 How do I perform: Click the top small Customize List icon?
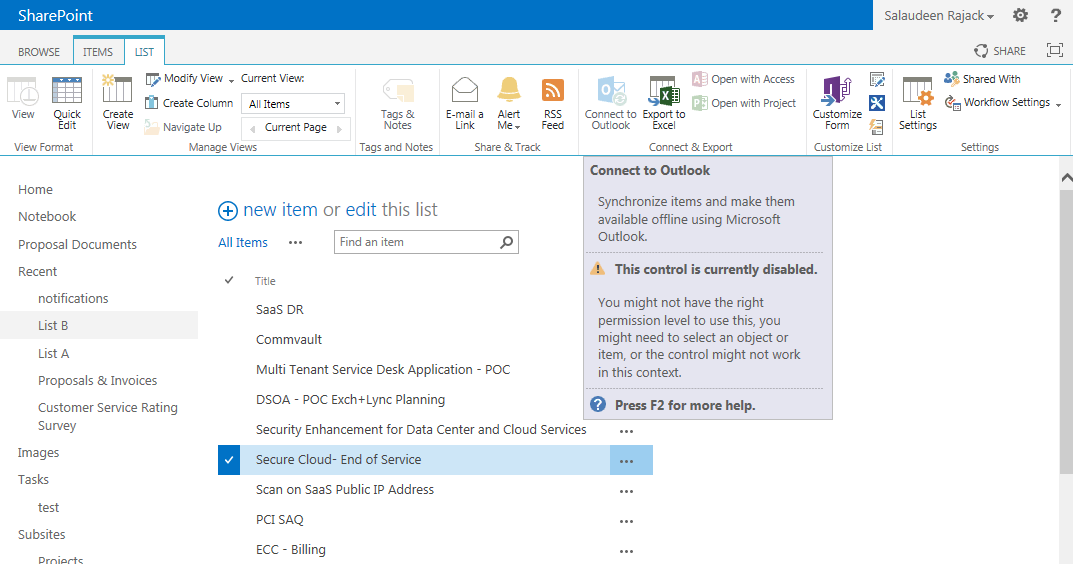pyautogui.click(x=877, y=79)
